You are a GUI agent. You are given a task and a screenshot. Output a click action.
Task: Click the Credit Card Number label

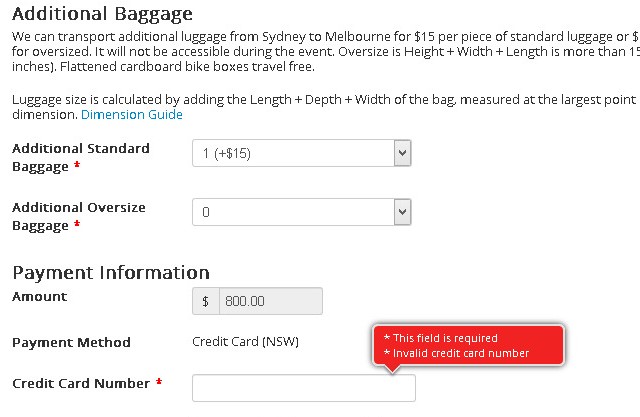(80, 384)
